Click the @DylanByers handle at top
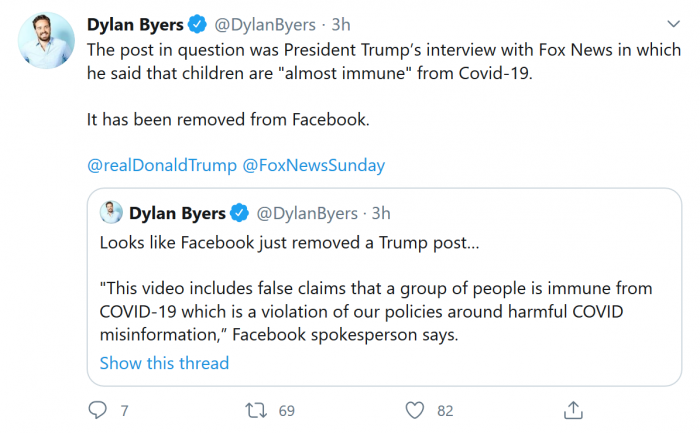This screenshot has width=700, height=433. tap(260, 24)
